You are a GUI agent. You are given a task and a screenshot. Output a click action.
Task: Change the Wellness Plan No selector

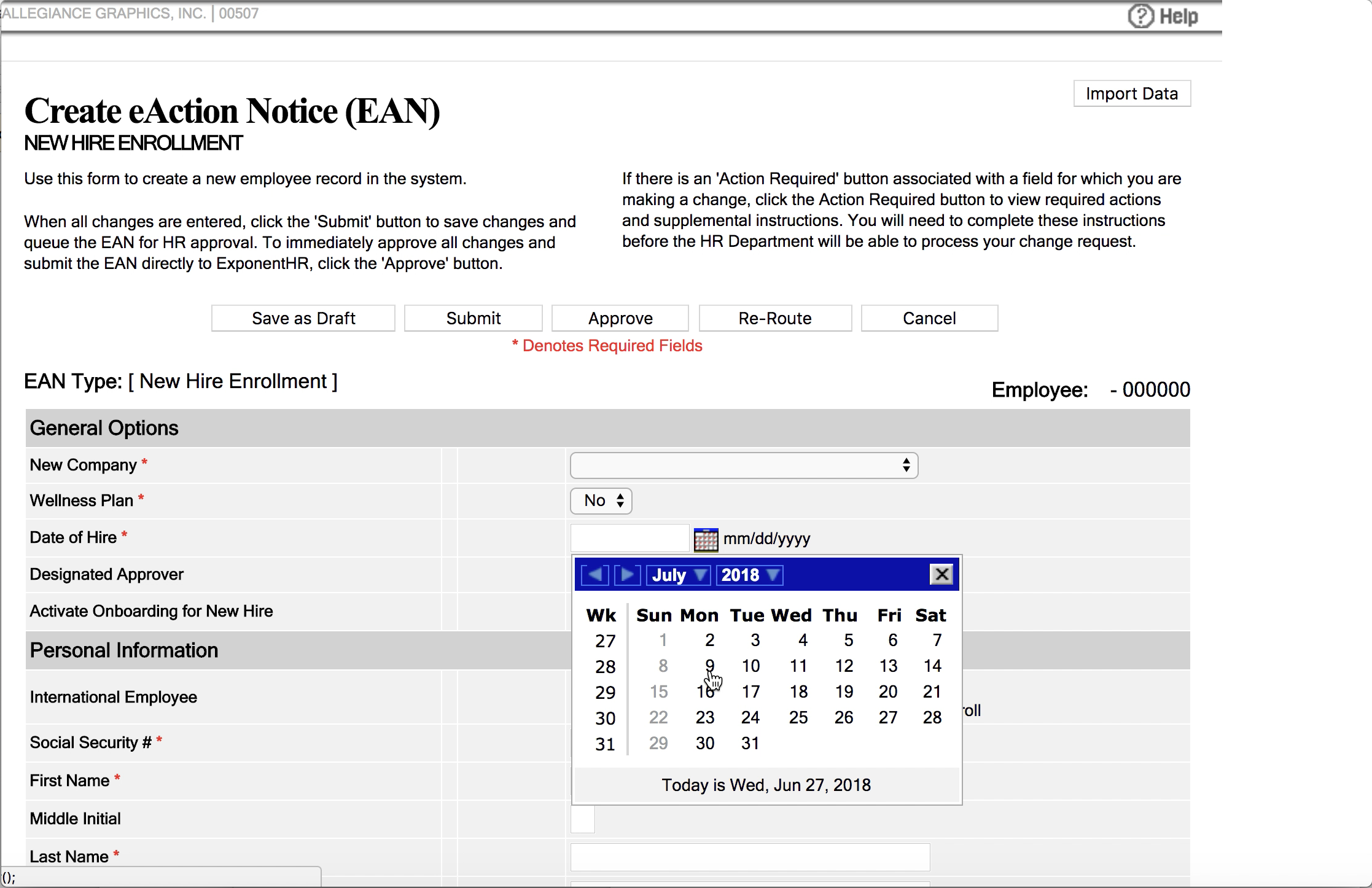click(x=601, y=501)
